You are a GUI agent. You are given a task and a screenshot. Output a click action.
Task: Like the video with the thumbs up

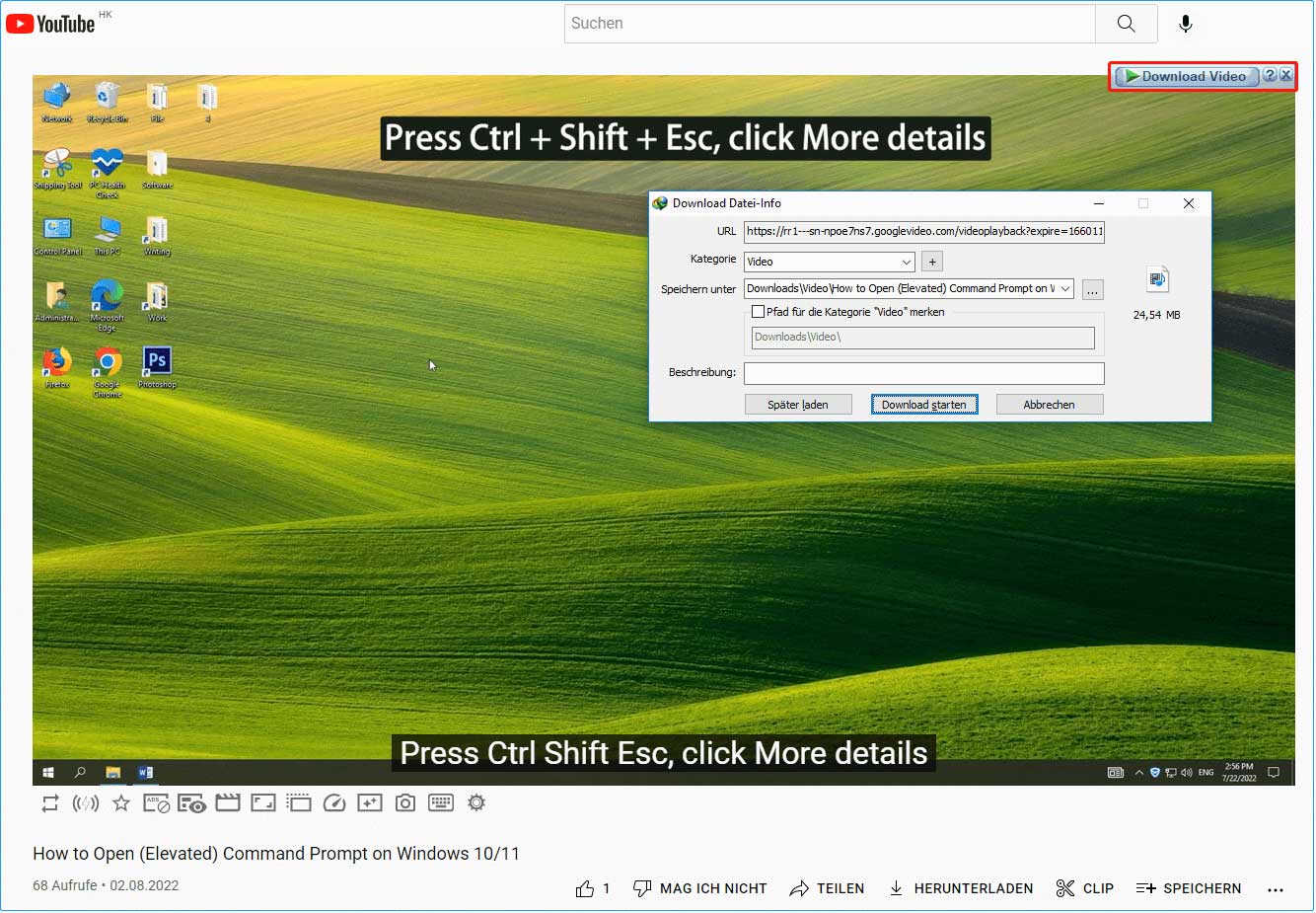point(584,887)
